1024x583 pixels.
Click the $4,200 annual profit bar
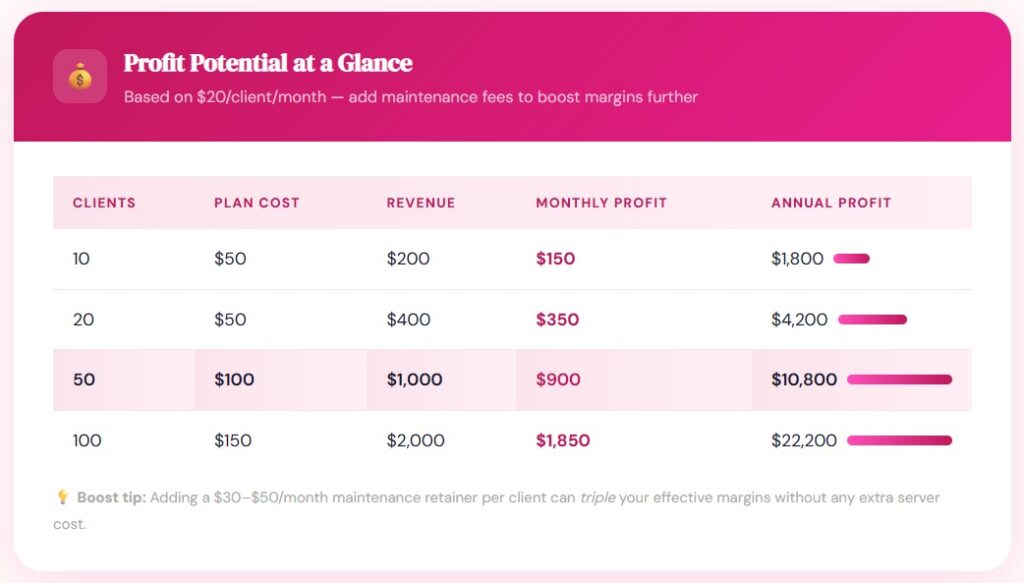[x=872, y=320]
